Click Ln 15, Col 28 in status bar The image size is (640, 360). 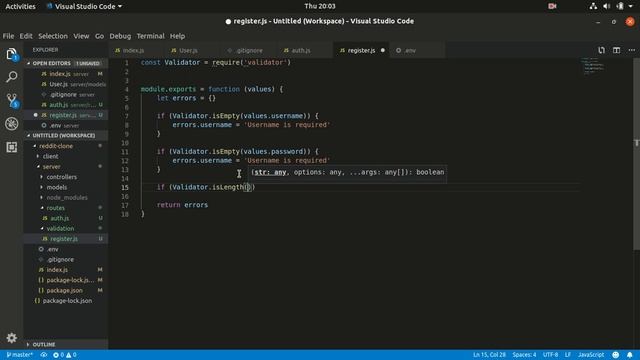pos(489,355)
